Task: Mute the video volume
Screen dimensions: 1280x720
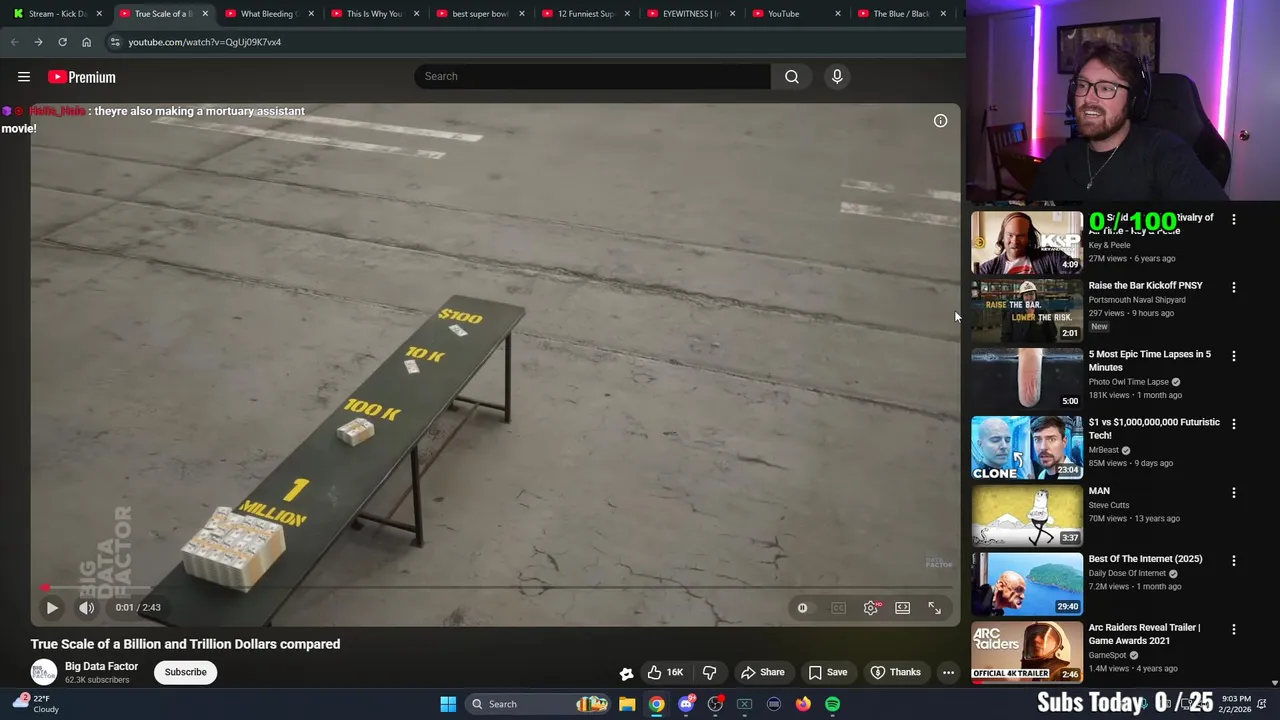Action: 87,607
